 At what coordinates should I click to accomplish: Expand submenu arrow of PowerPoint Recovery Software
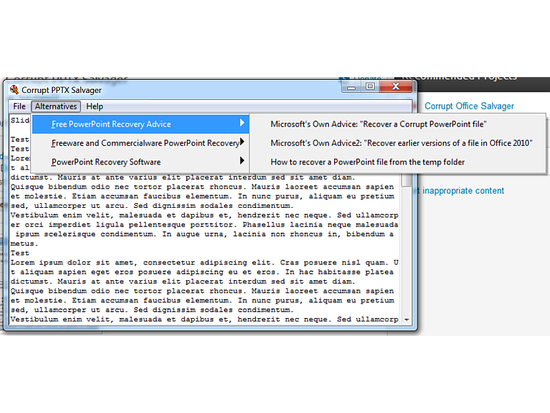[x=242, y=160]
